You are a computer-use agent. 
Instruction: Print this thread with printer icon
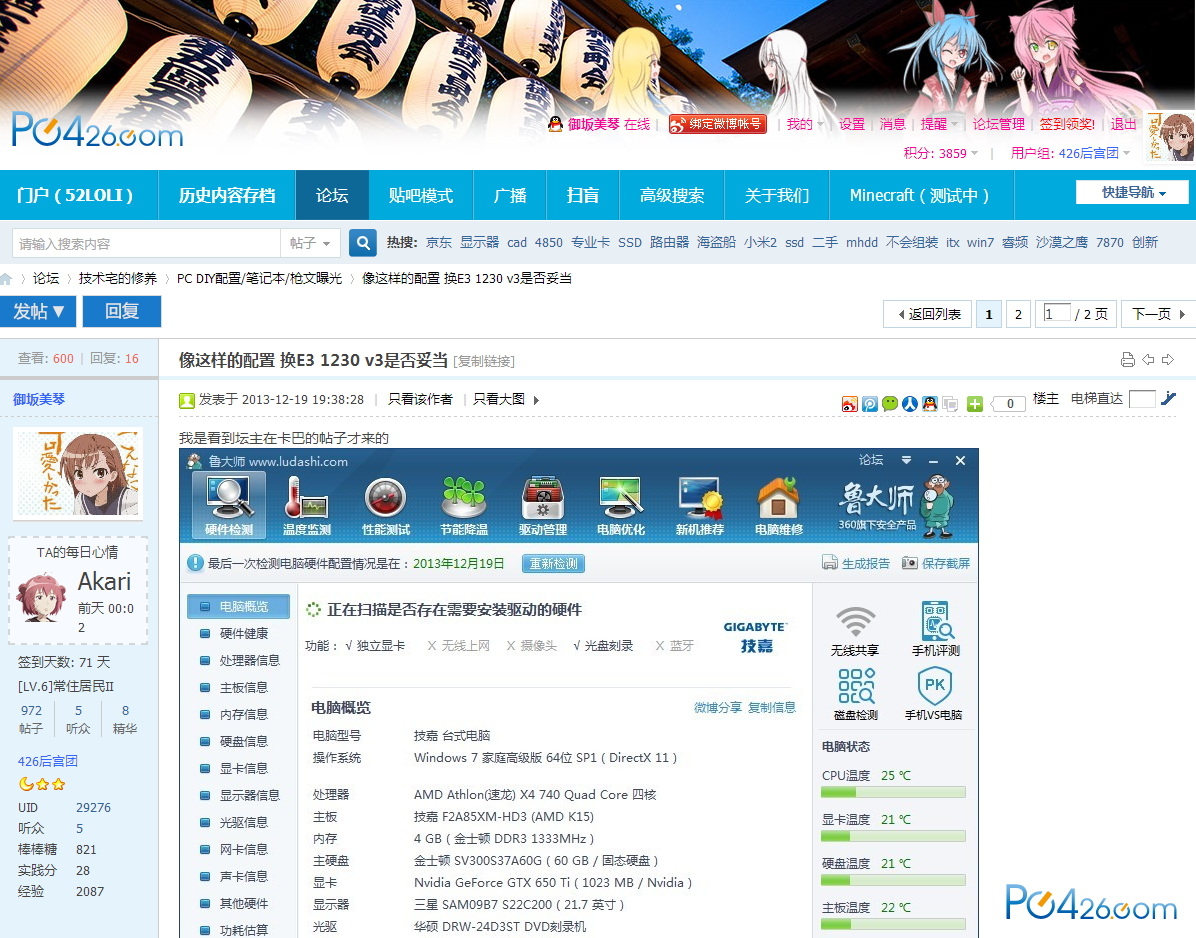1127,360
